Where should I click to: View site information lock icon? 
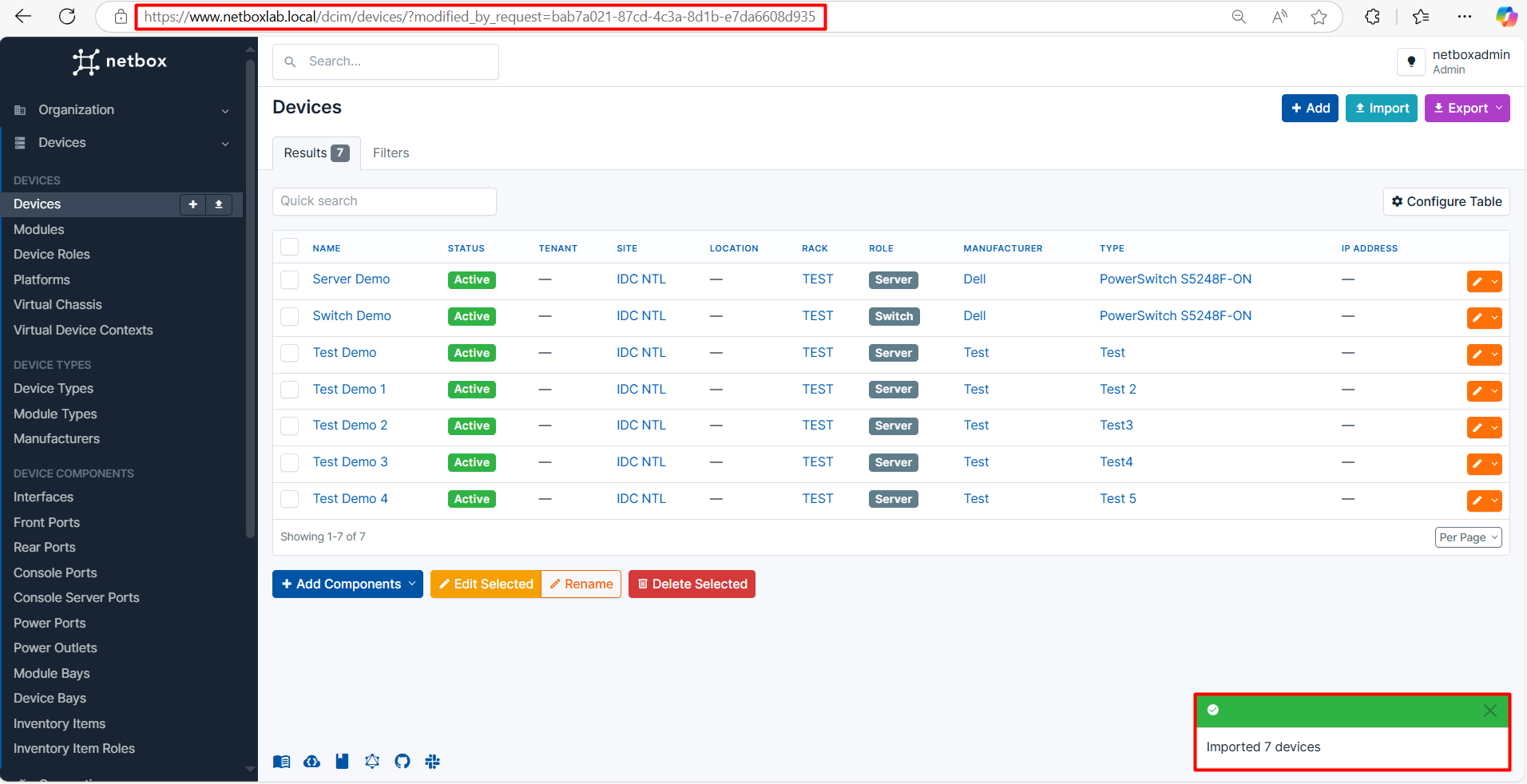pyautogui.click(x=121, y=17)
